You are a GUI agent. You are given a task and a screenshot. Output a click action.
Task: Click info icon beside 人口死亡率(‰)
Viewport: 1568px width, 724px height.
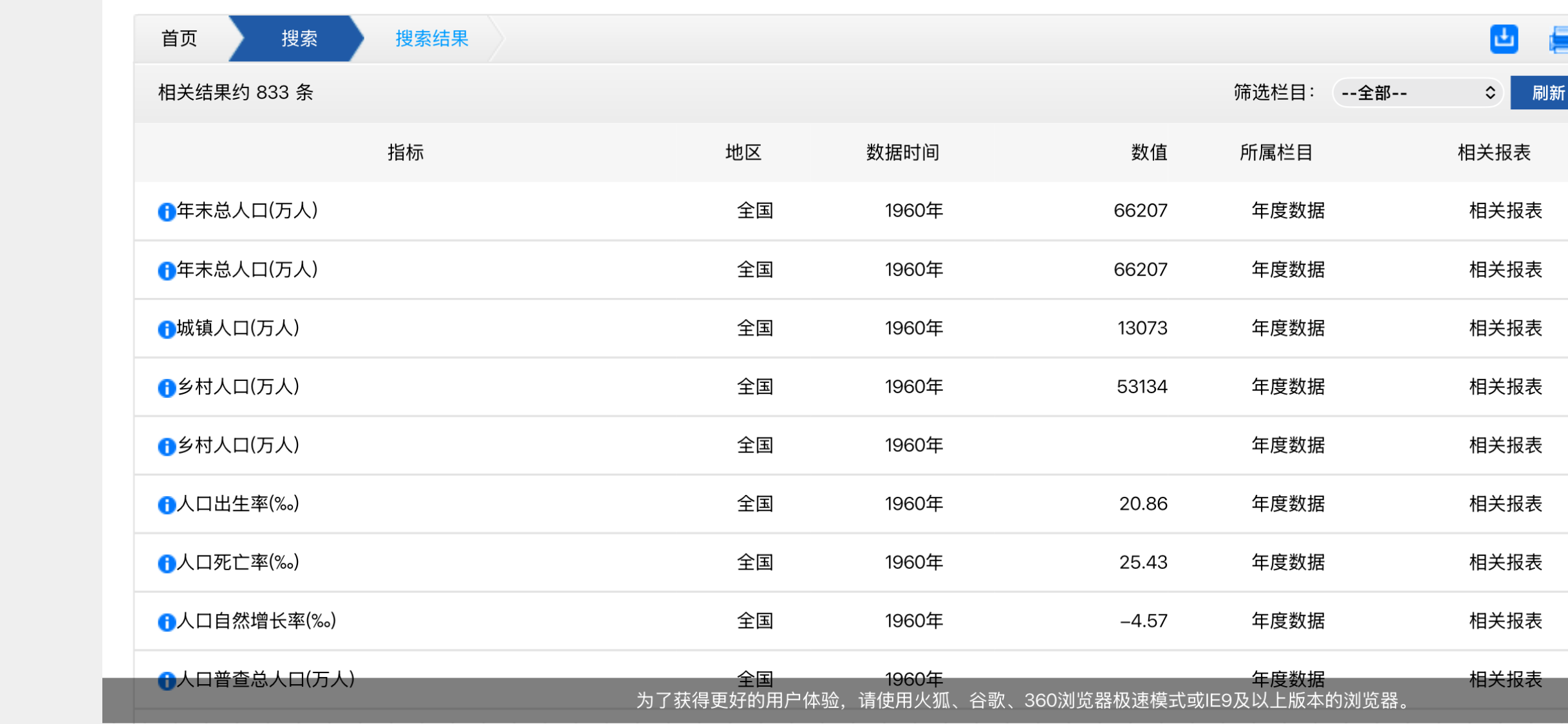click(166, 564)
